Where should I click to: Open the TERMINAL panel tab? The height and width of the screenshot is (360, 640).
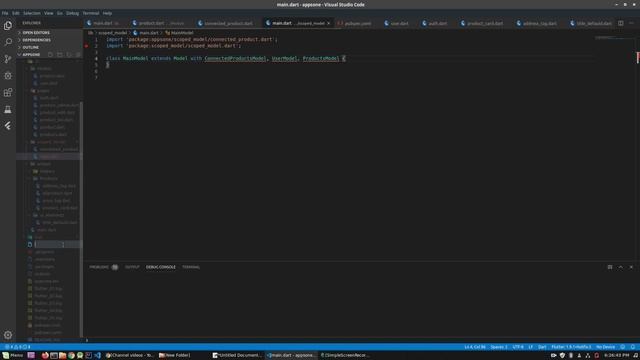(191, 267)
